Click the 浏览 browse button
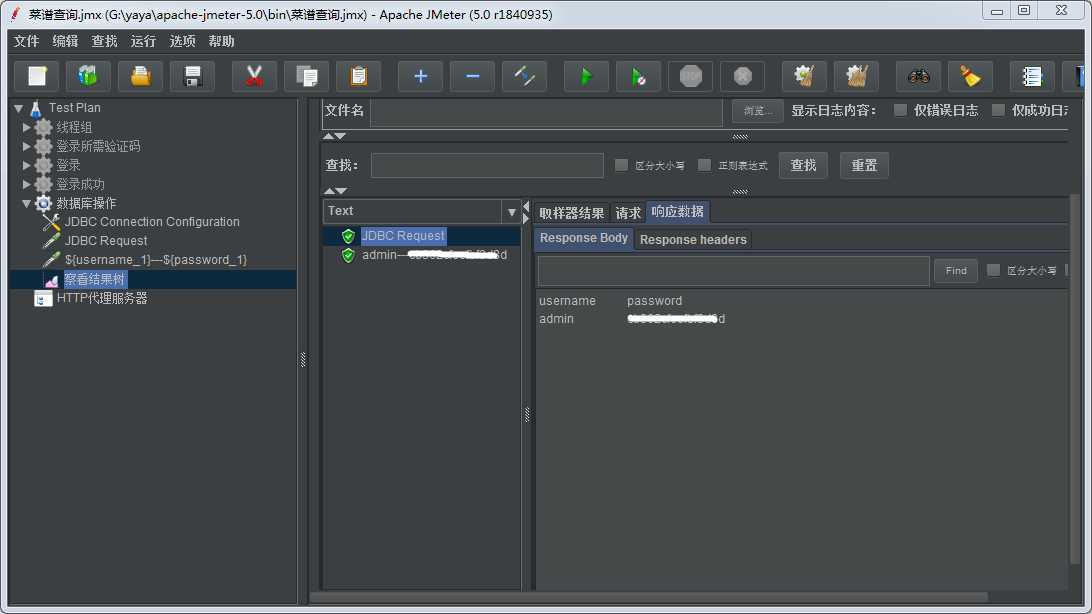 pos(758,111)
